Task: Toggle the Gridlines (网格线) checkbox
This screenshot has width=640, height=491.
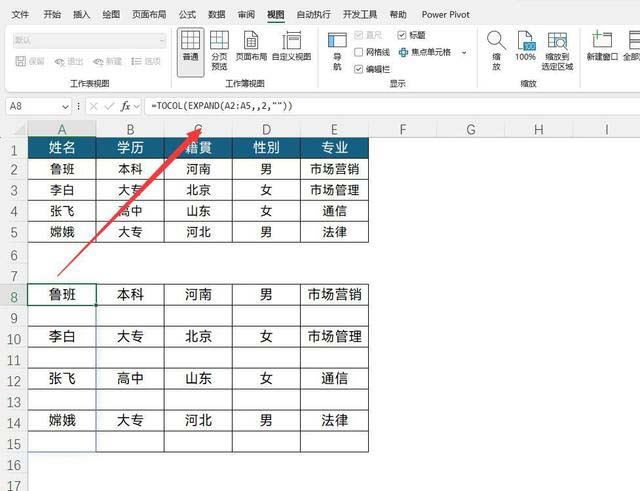Action: pos(359,52)
